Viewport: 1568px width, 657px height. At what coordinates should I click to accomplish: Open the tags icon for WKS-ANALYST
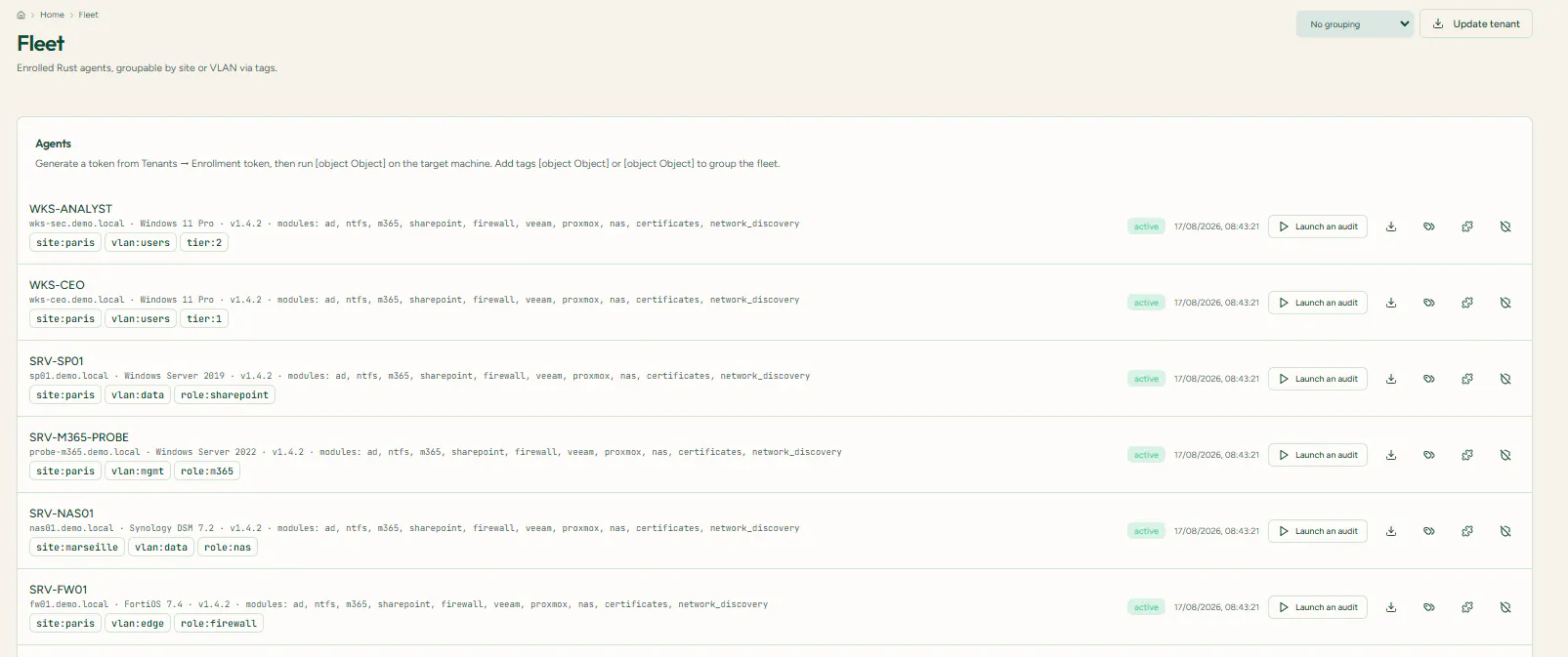coord(1429,226)
